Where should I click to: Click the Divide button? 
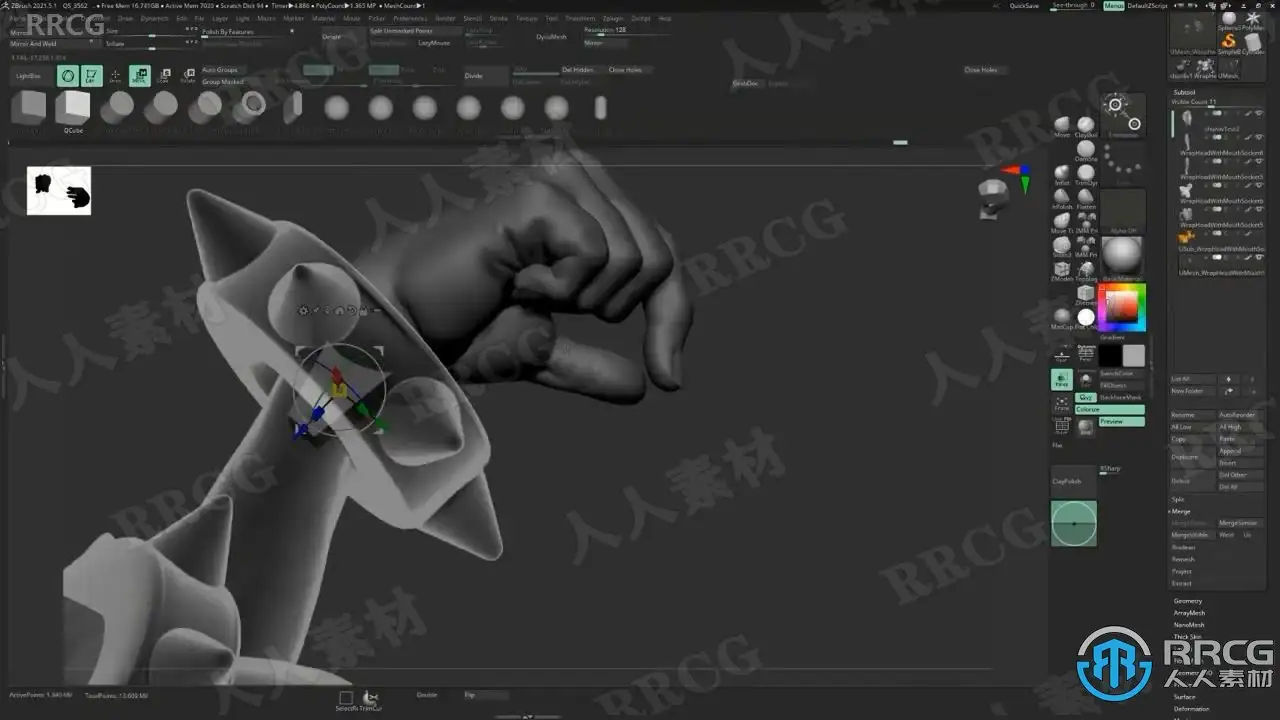(x=474, y=76)
